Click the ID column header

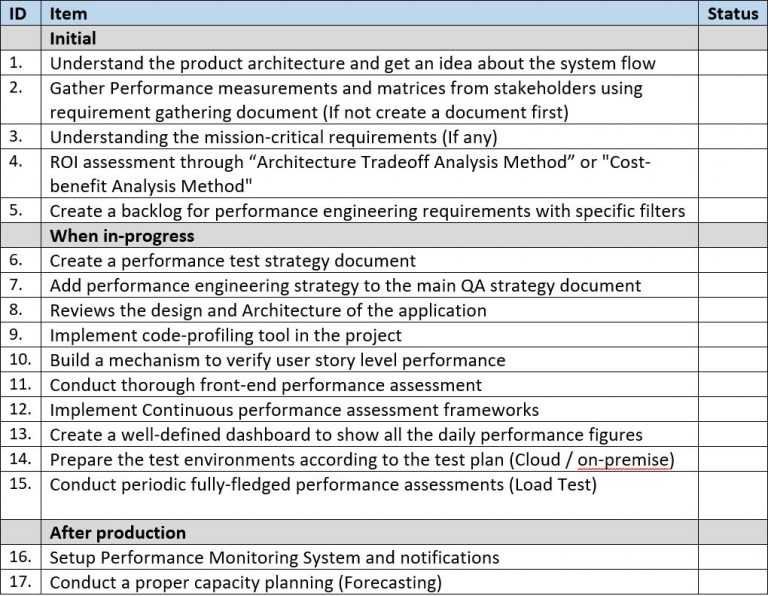(x=16, y=14)
